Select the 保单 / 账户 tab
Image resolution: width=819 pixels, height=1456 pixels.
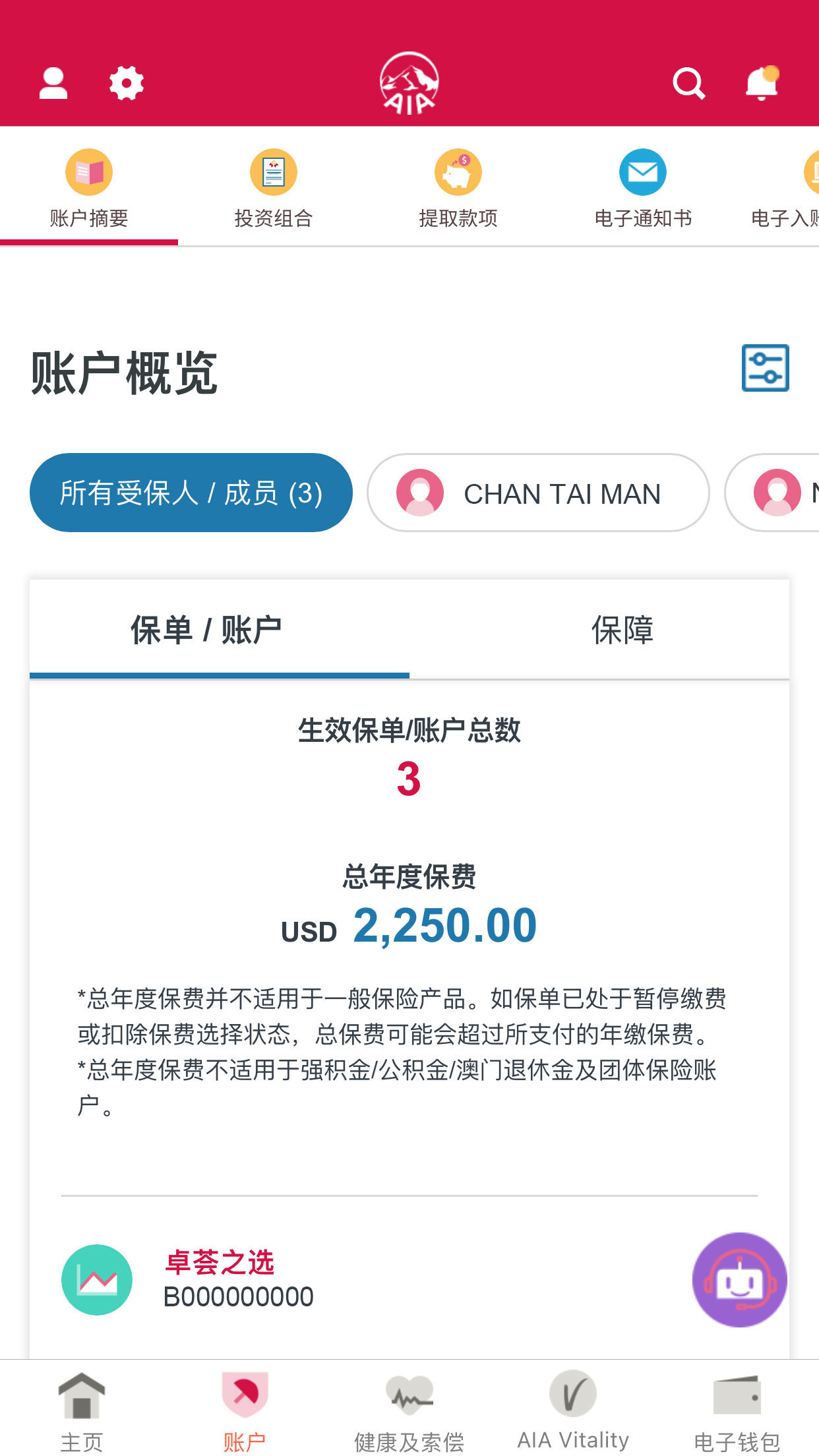click(206, 630)
